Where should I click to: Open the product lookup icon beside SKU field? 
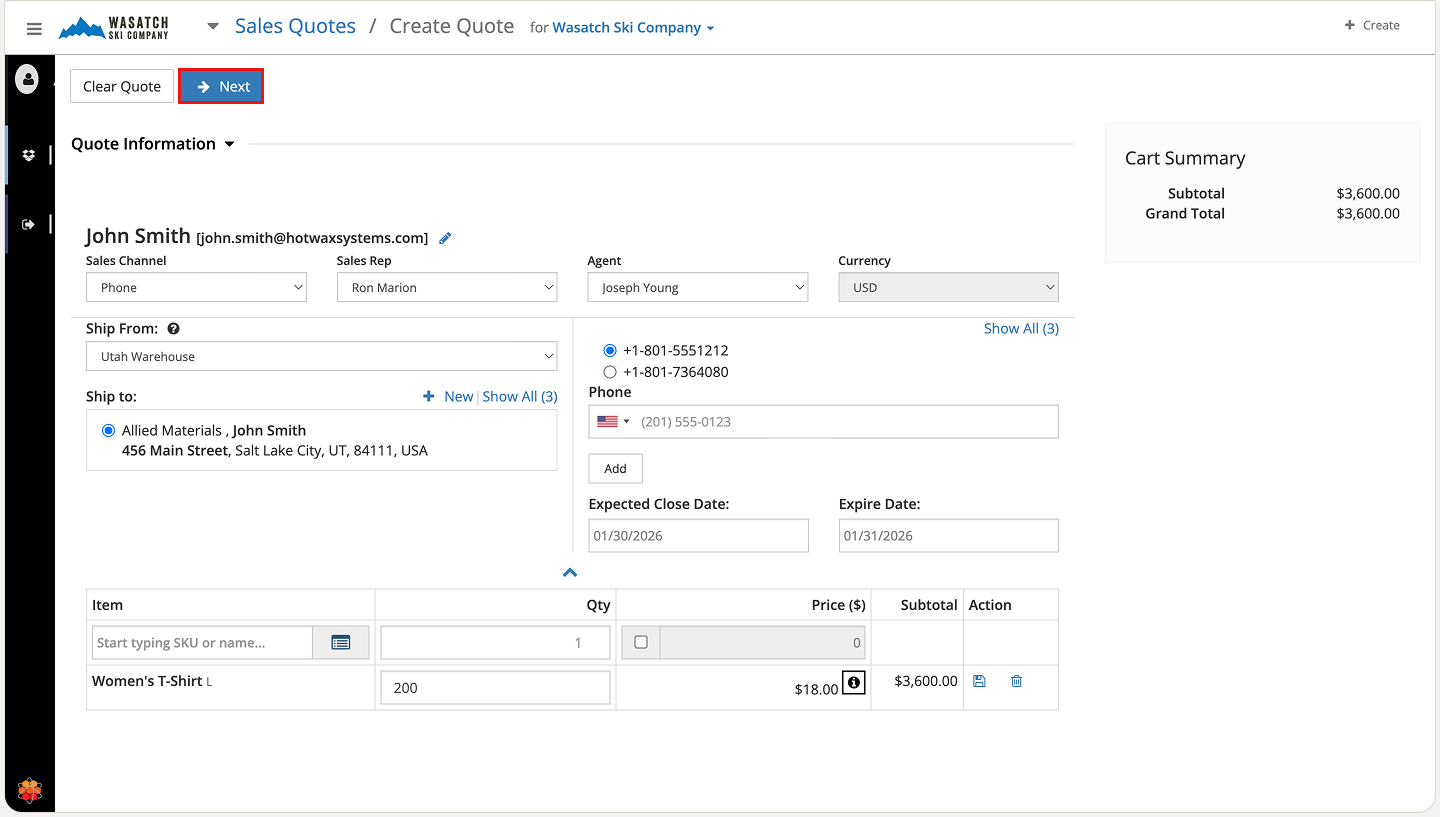pyautogui.click(x=341, y=643)
